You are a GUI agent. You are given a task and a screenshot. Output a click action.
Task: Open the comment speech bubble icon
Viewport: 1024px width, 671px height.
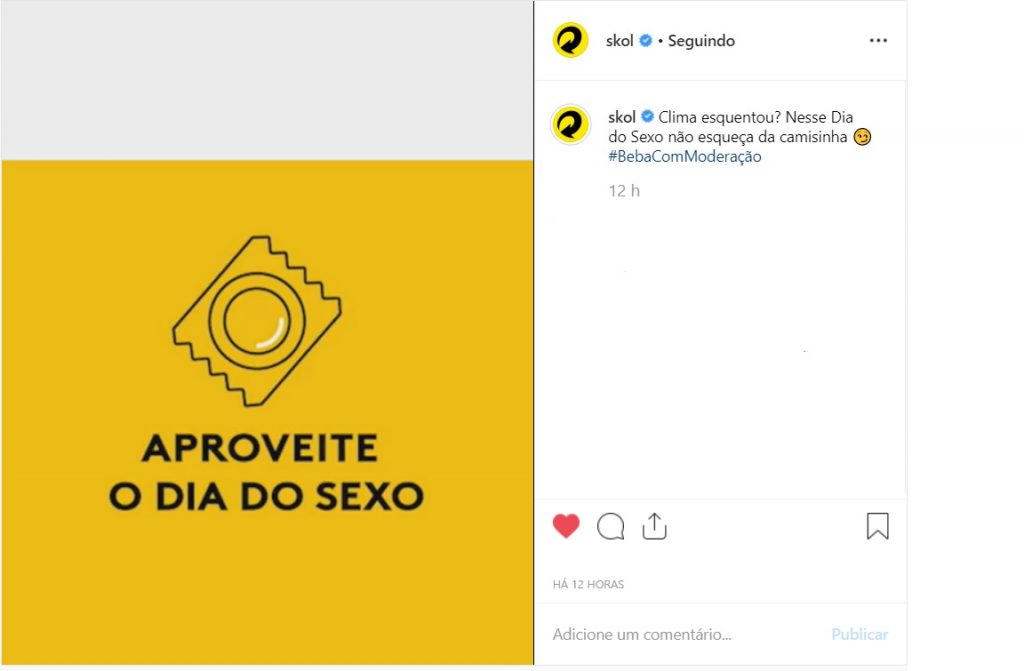(611, 527)
